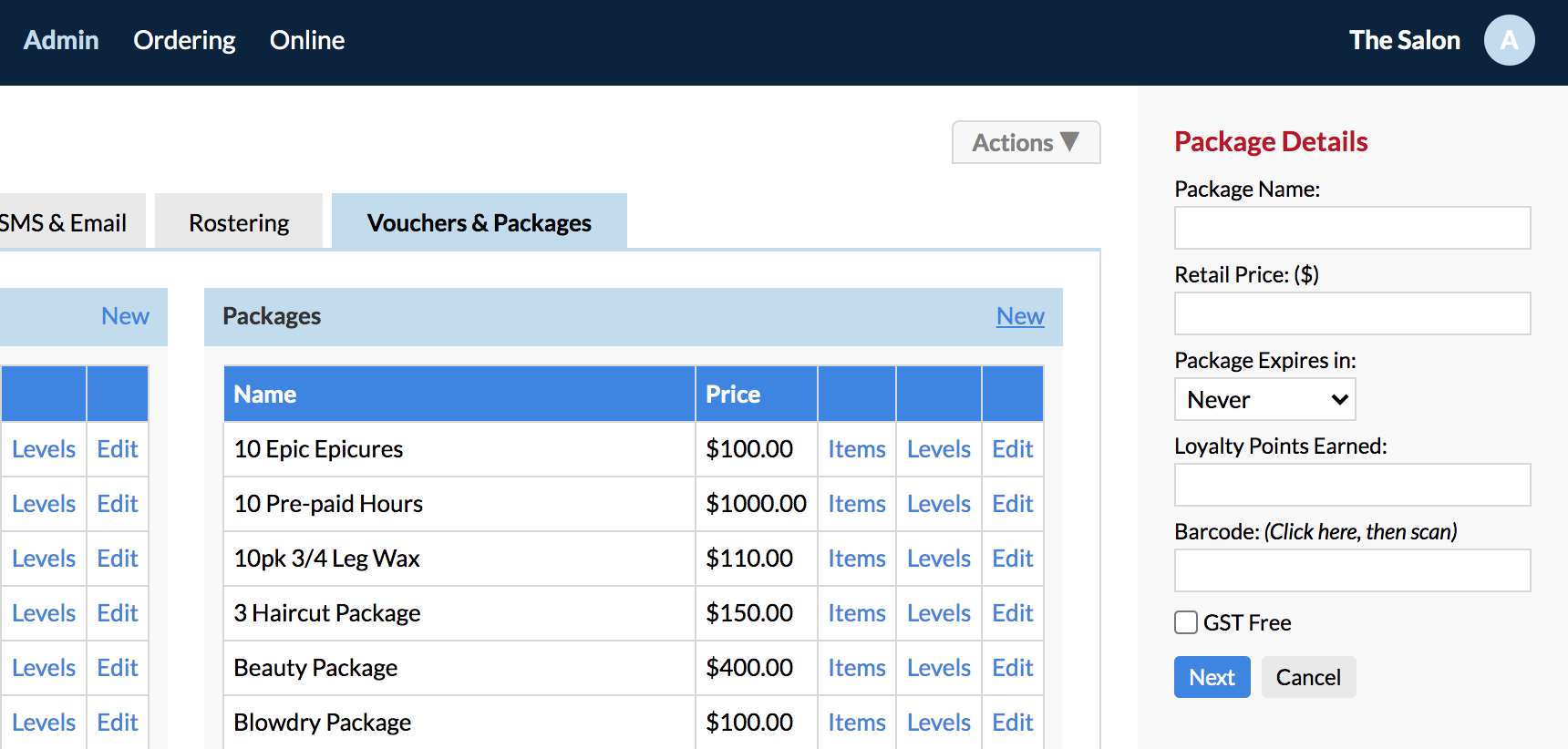
Task: Click the Next button
Action: point(1212,677)
